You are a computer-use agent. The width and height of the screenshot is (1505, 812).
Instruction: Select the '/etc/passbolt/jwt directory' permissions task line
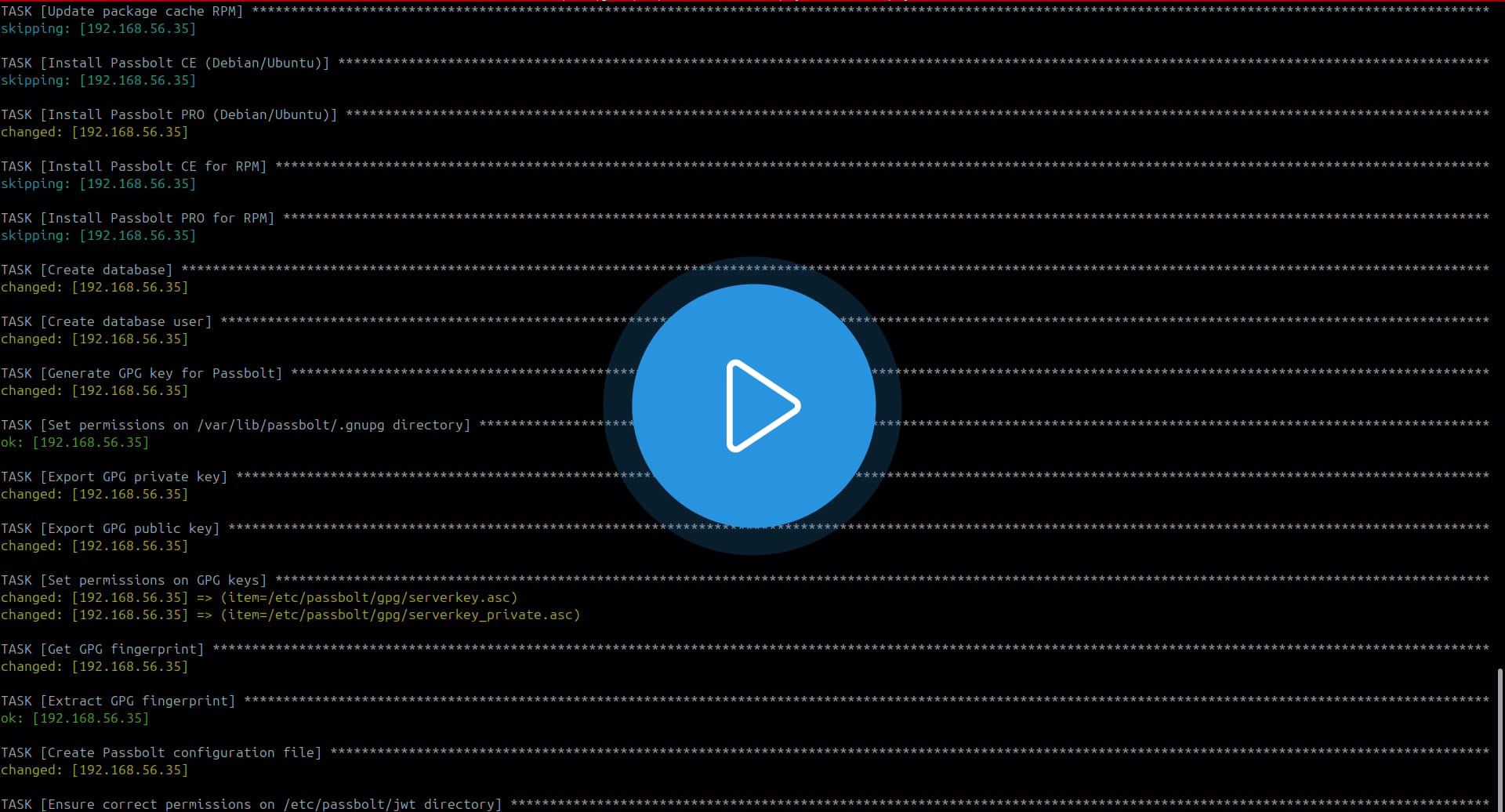coord(252,804)
